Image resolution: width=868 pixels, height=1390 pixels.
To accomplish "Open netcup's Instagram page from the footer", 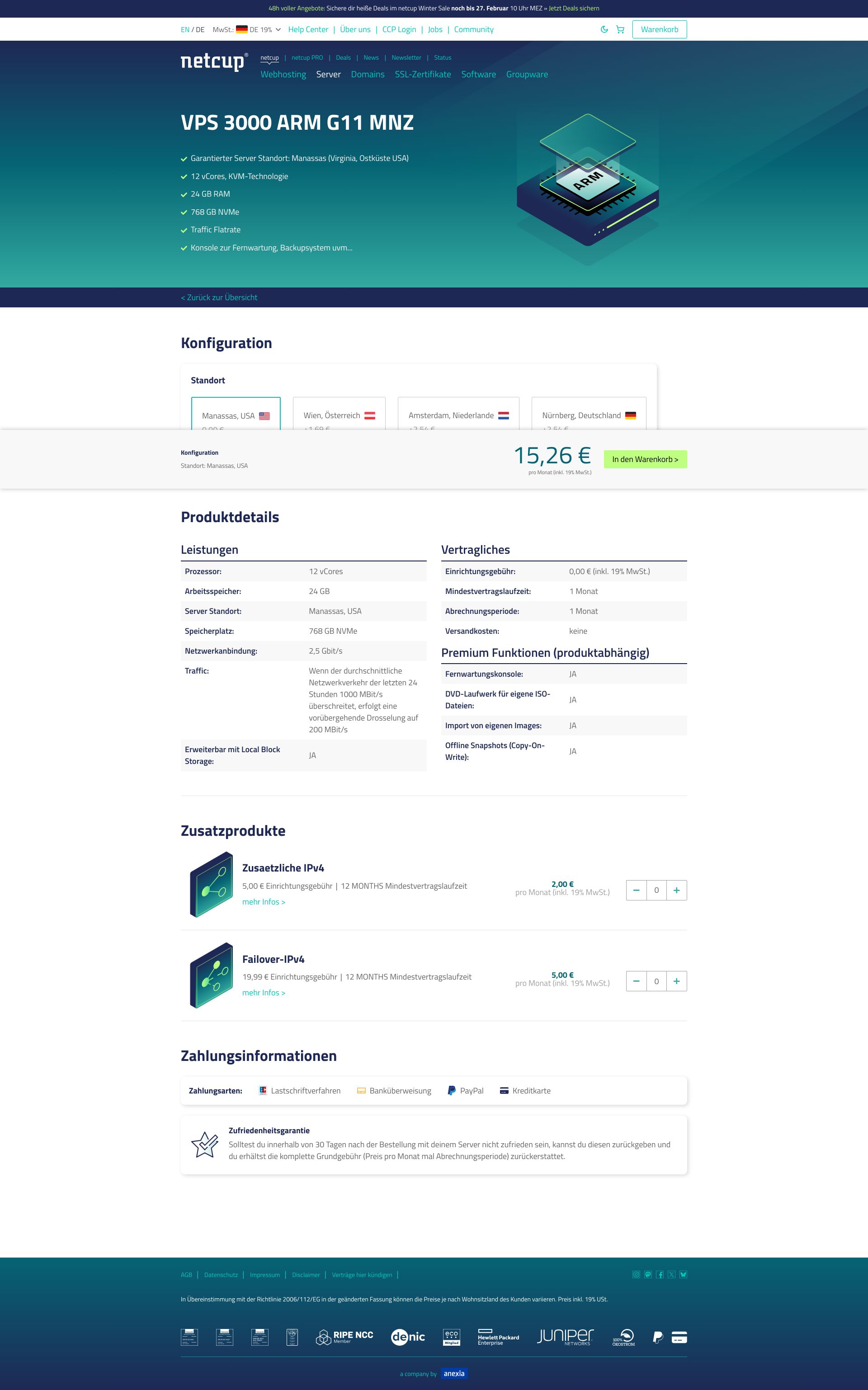I will tap(636, 1275).
